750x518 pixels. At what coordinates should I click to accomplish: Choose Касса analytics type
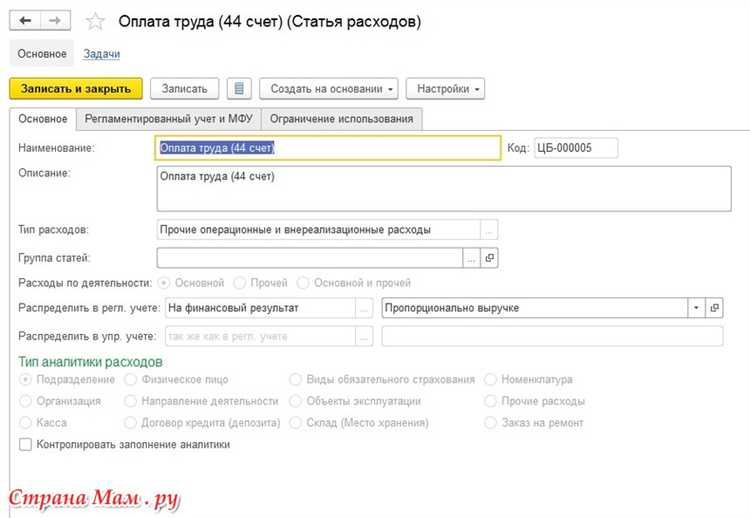point(25,423)
